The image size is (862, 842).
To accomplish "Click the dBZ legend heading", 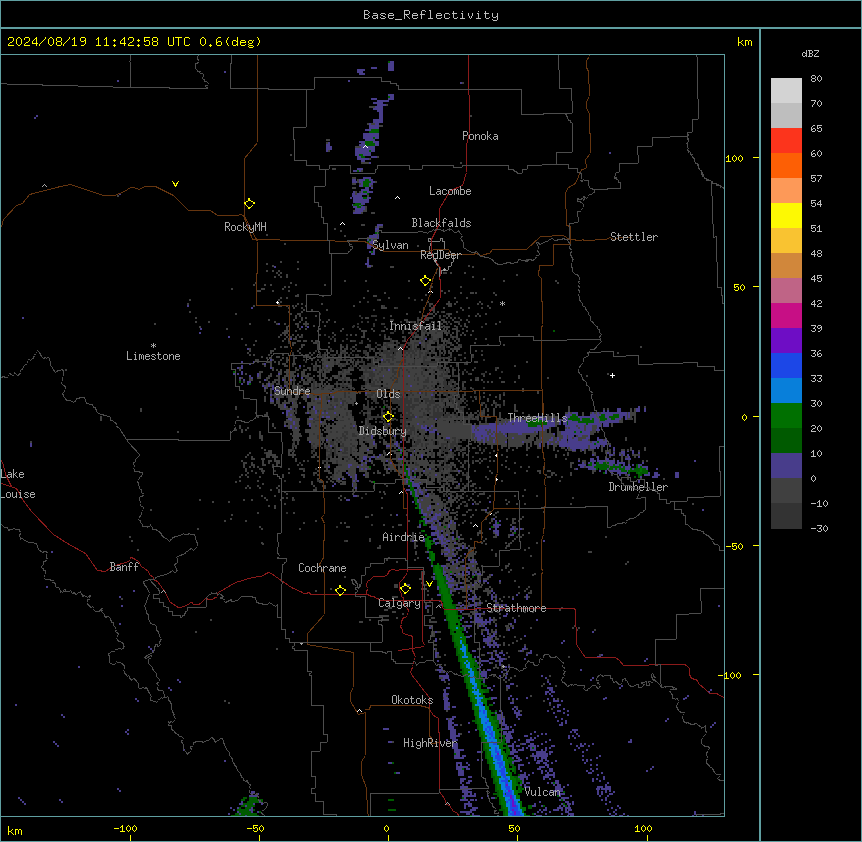I will coord(810,54).
